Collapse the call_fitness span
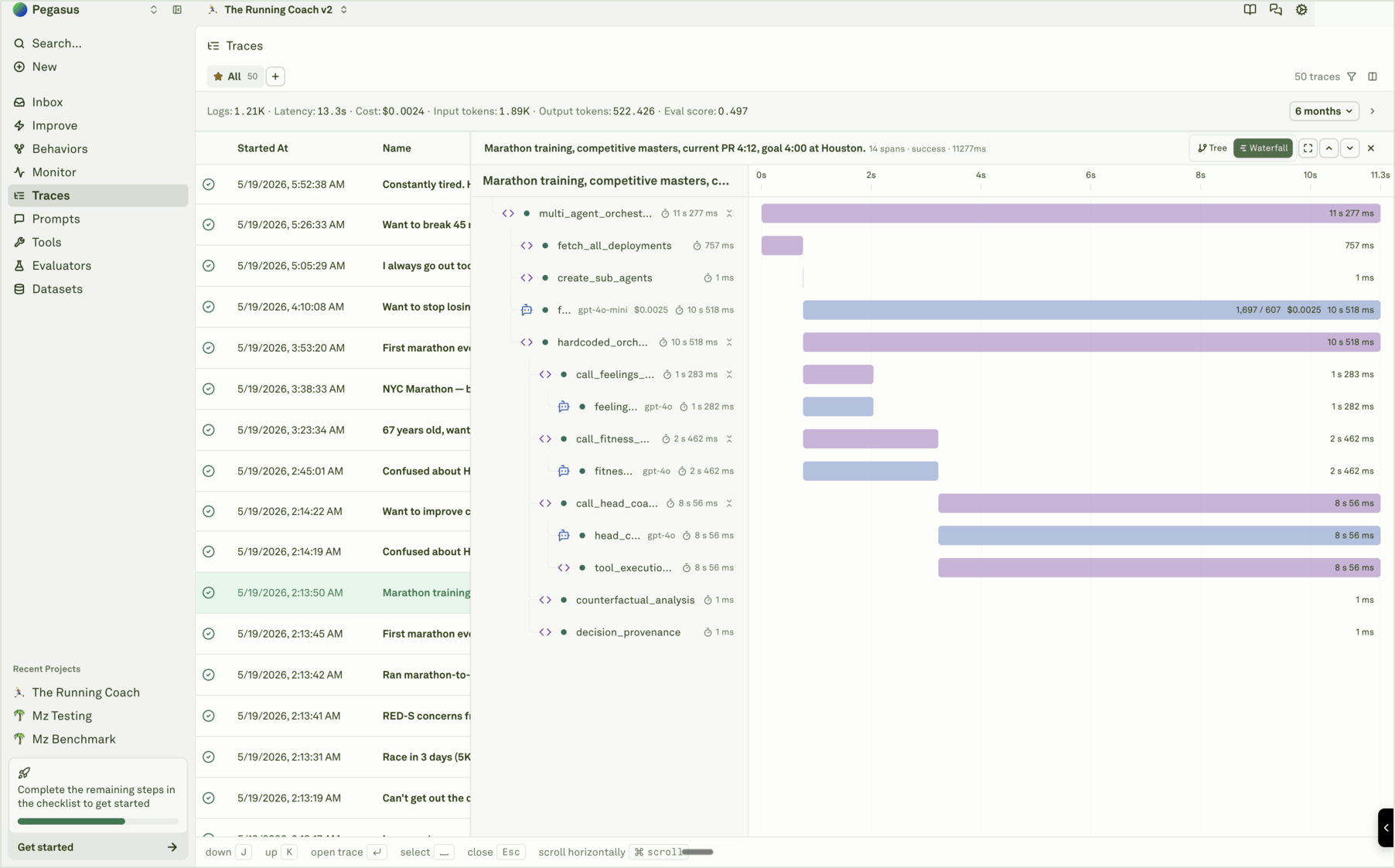 (729, 439)
